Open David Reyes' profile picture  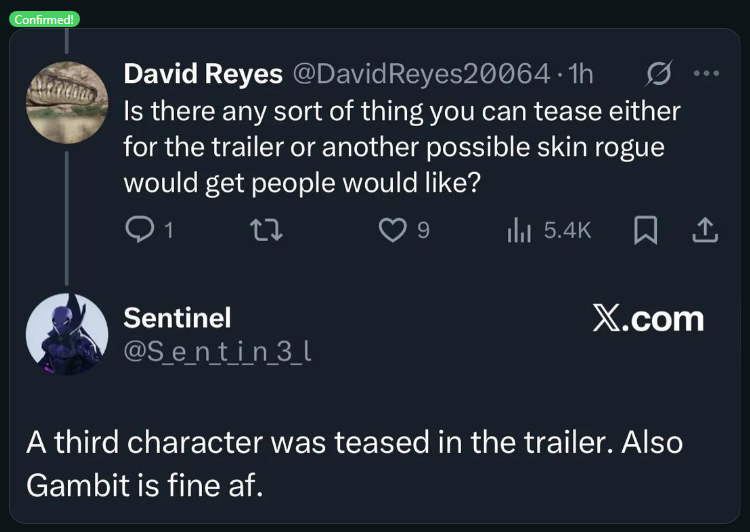pyautogui.click(x=66, y=101)
